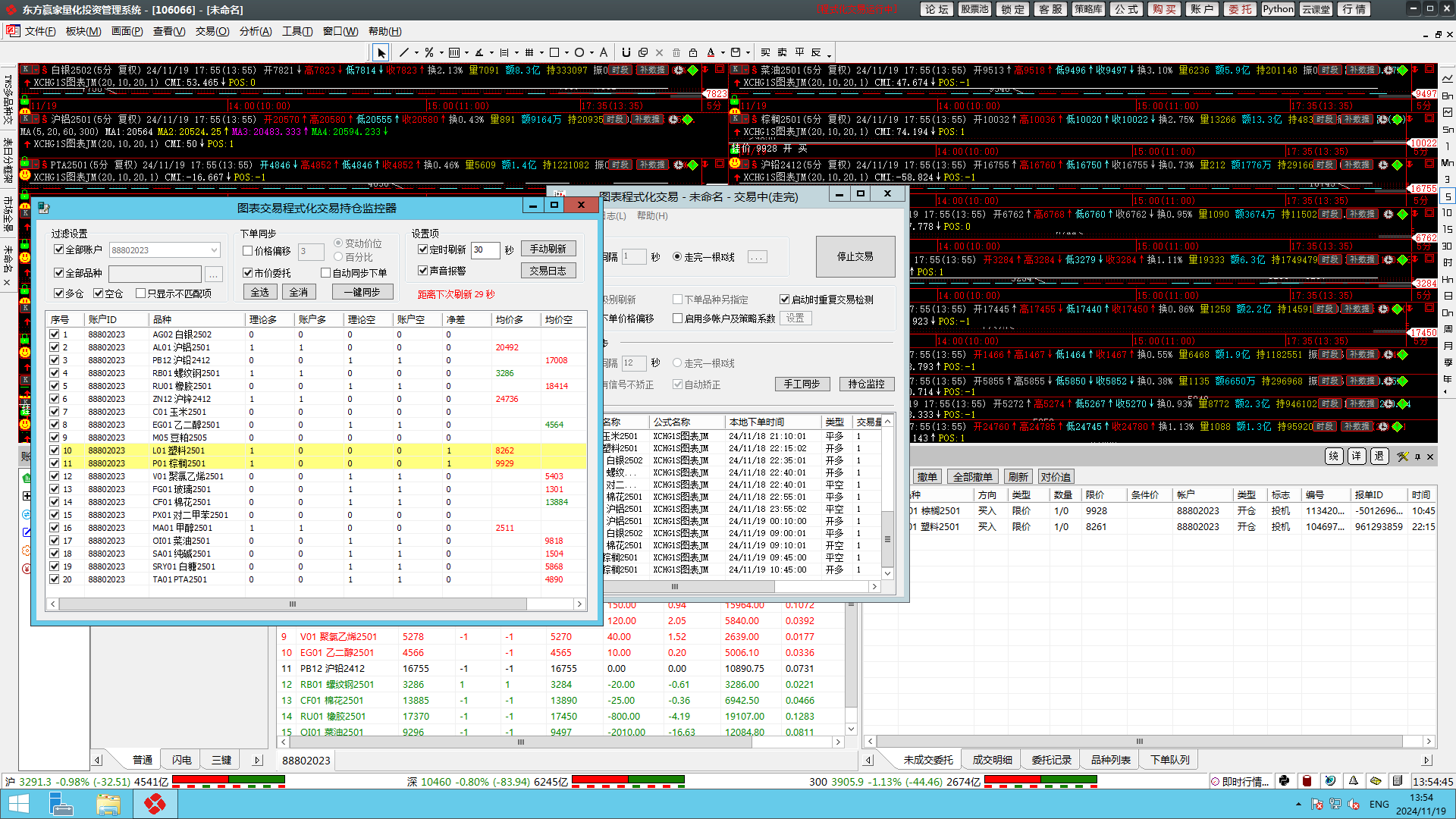
Task: Click the 全部撤单 button
Action: click(x=973, y=477)
